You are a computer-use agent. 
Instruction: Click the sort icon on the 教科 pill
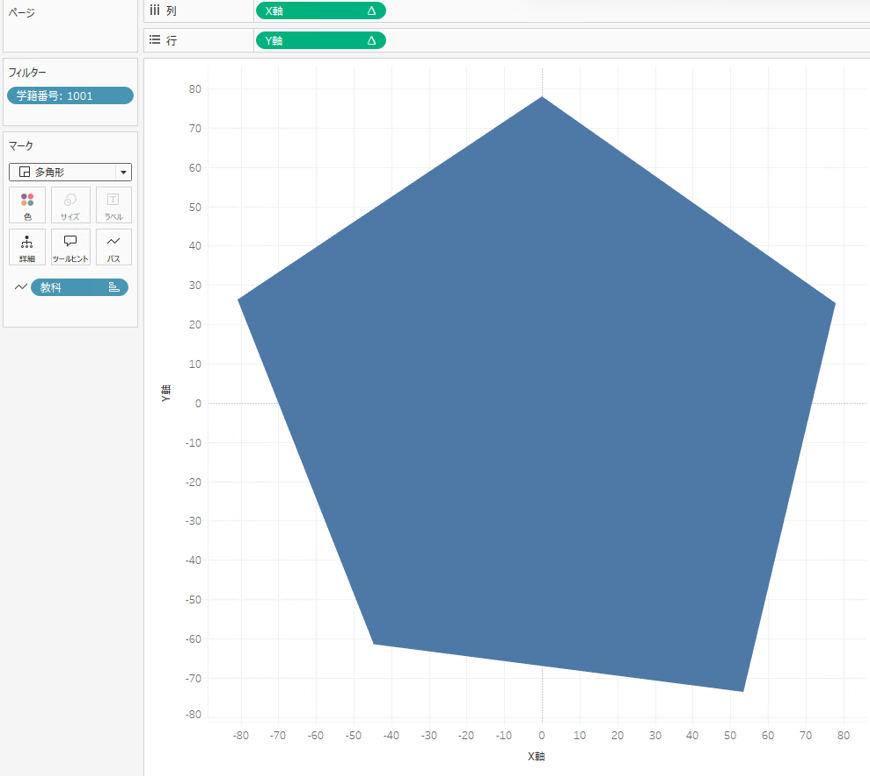tap(114, 287)
